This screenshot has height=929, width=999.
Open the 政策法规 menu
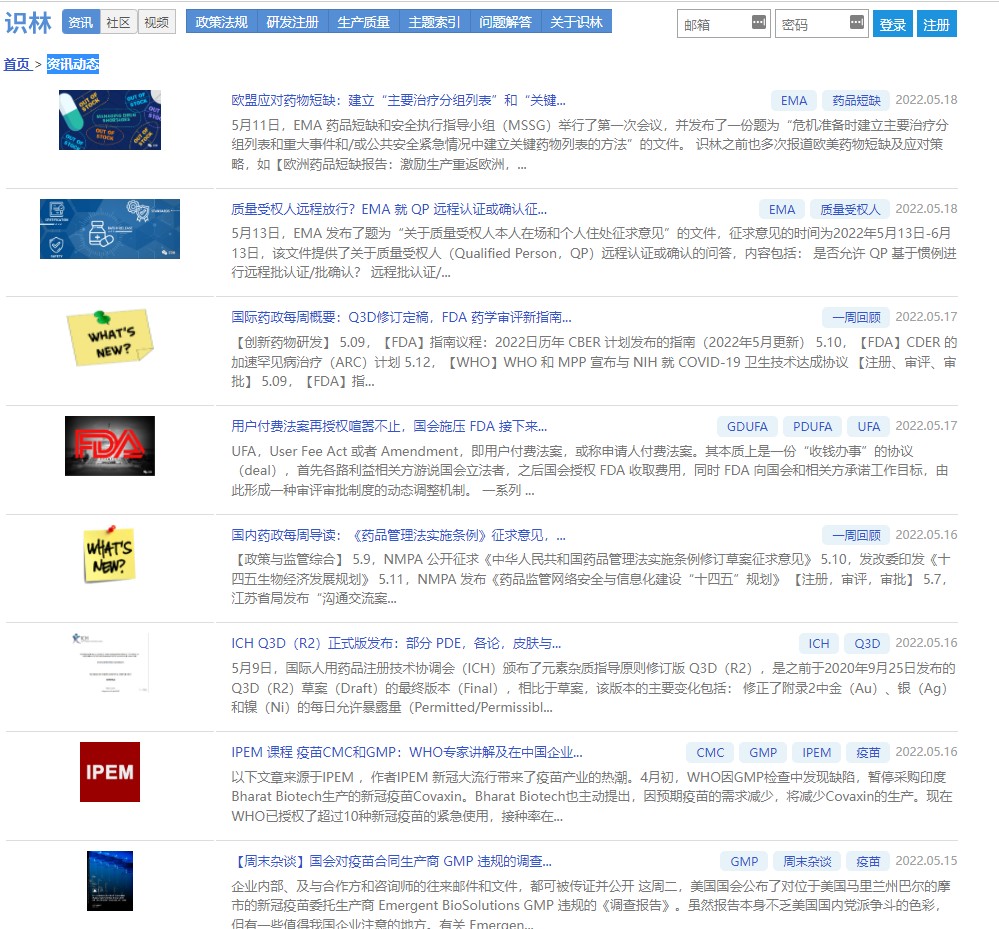click(x=221, y=22)
